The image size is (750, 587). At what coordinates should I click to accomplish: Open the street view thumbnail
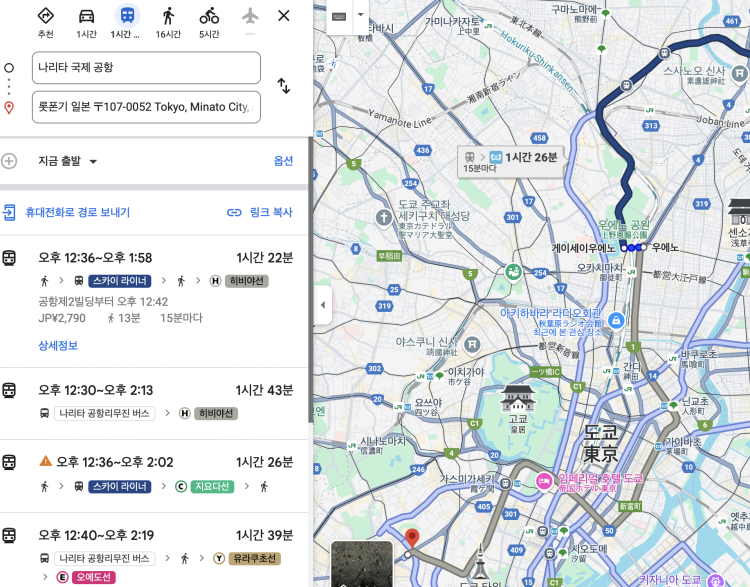pyautogui.click(x=362, y=564)
